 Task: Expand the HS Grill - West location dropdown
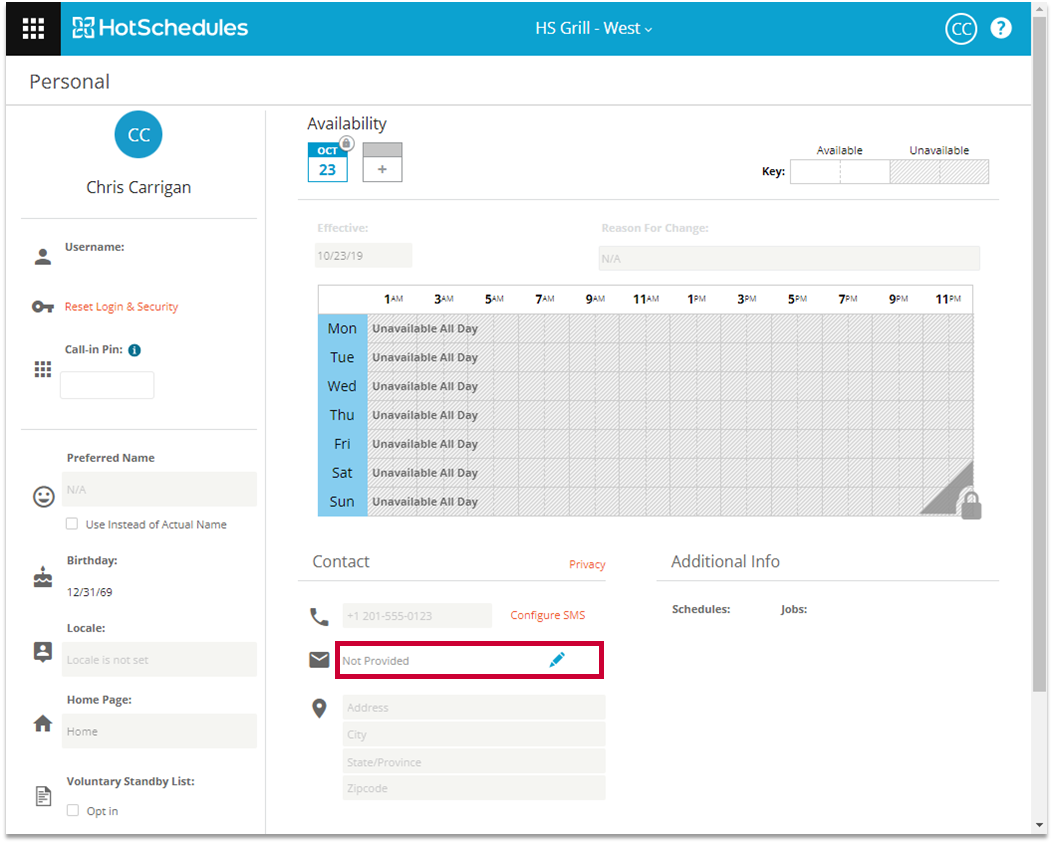[593, 28]
